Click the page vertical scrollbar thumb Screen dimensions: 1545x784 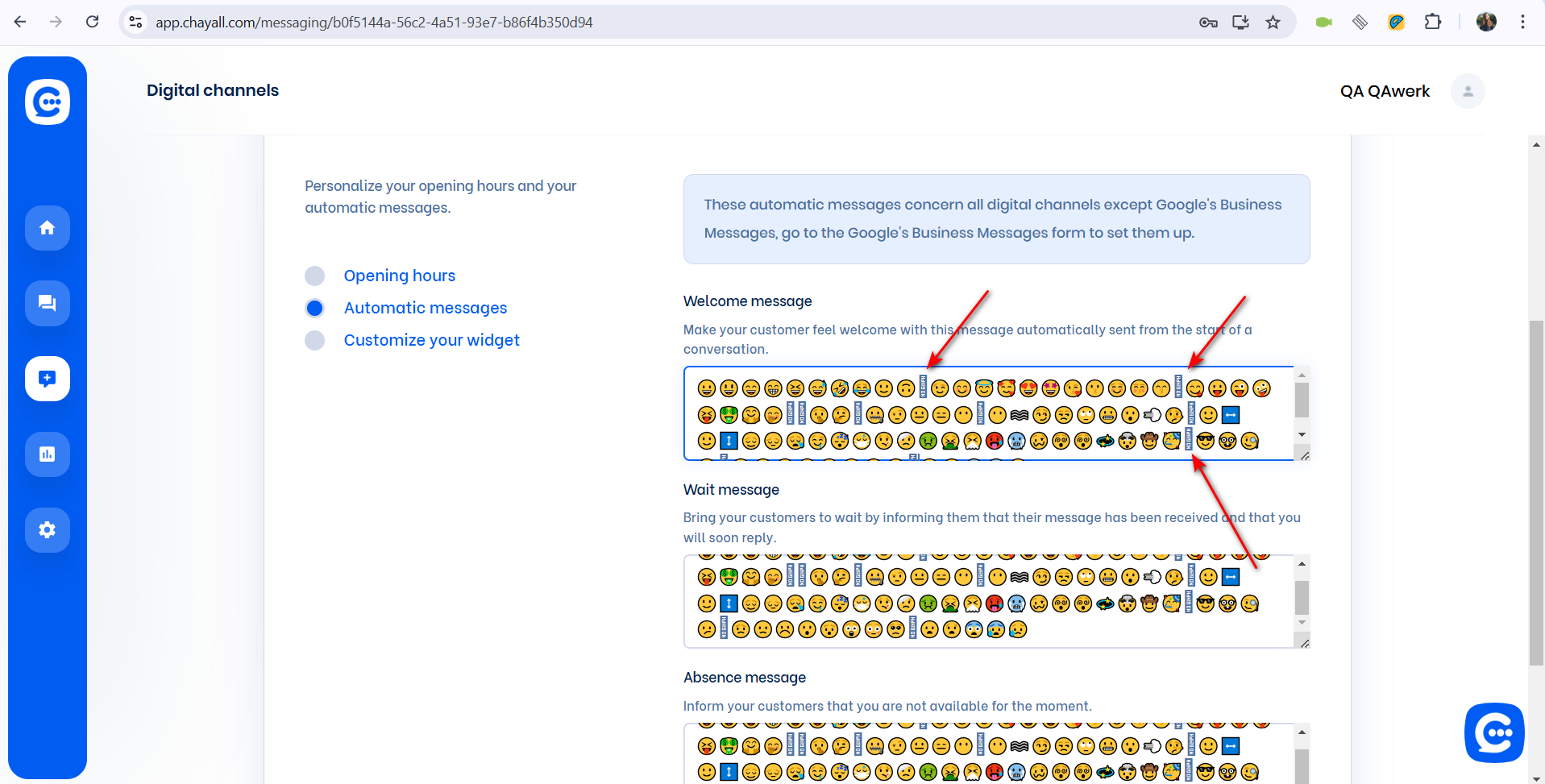pos(1536,493)
